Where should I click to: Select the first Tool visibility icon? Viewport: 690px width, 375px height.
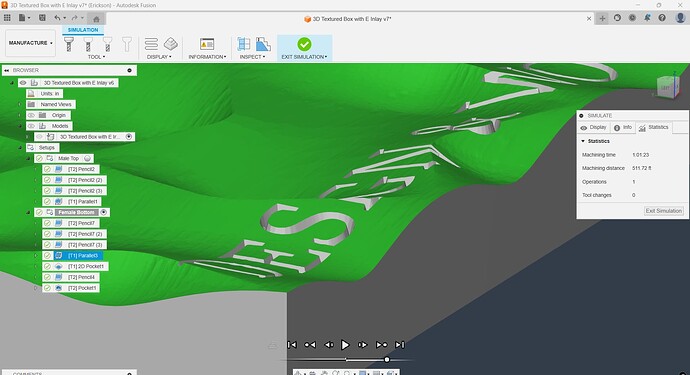[69, 44]
